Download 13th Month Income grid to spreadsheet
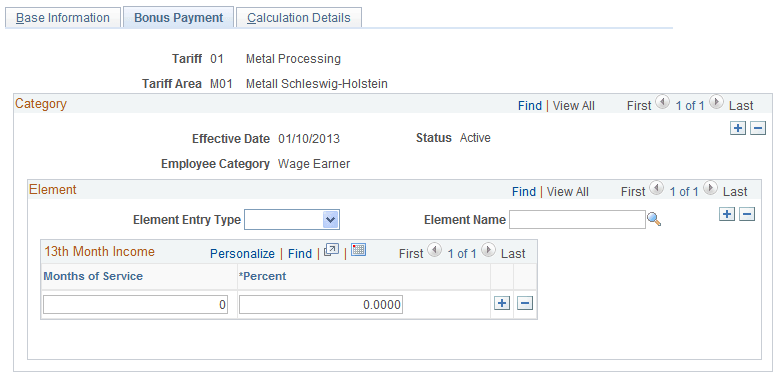Image resolution: width=779 pixels, height=378 pixels. 358,250
